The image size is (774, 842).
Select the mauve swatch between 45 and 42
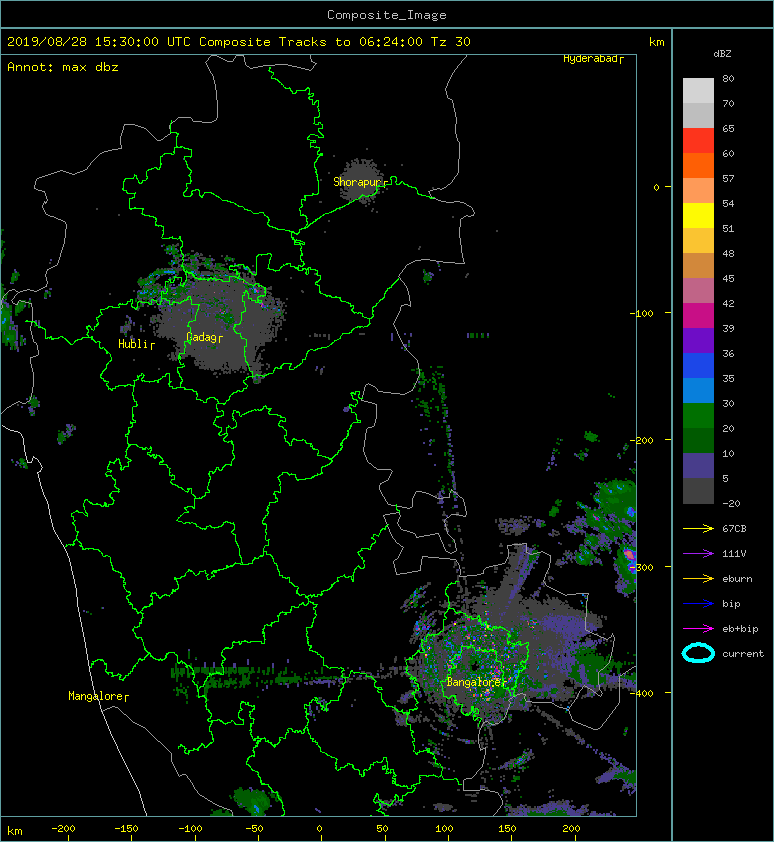tap(698, 291)
